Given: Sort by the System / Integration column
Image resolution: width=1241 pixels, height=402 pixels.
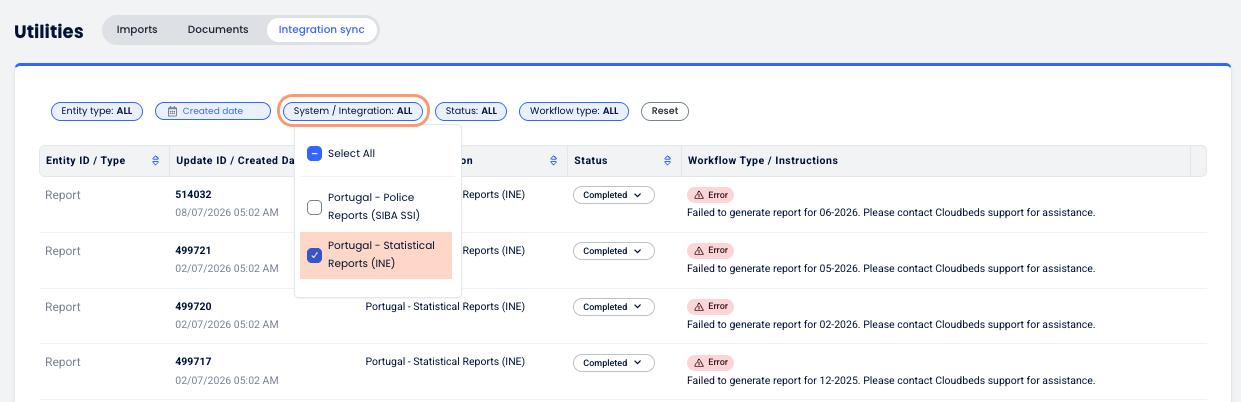Looking at the screenshot, I should (554, 161).
